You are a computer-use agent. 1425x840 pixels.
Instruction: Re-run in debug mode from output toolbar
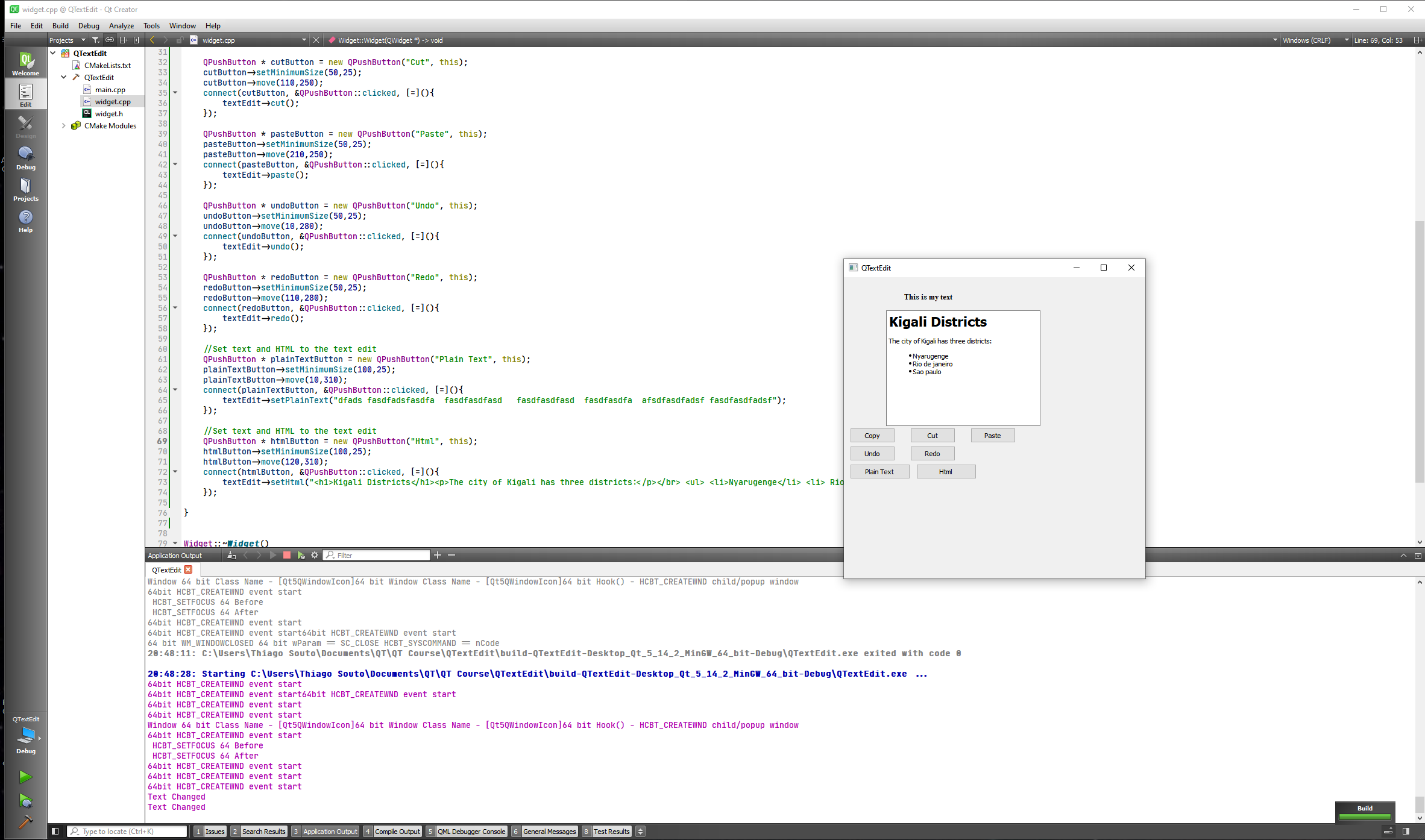[x=301, y=555]
